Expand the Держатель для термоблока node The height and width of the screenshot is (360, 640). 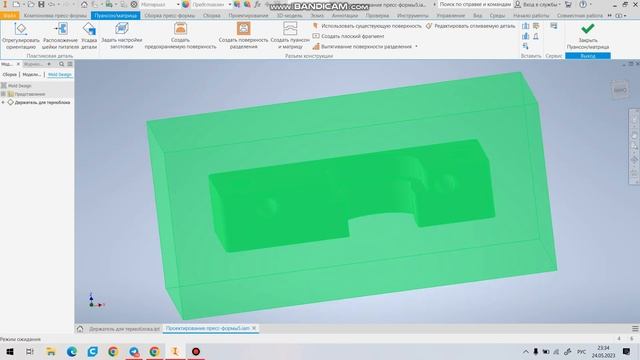[3, 102]
